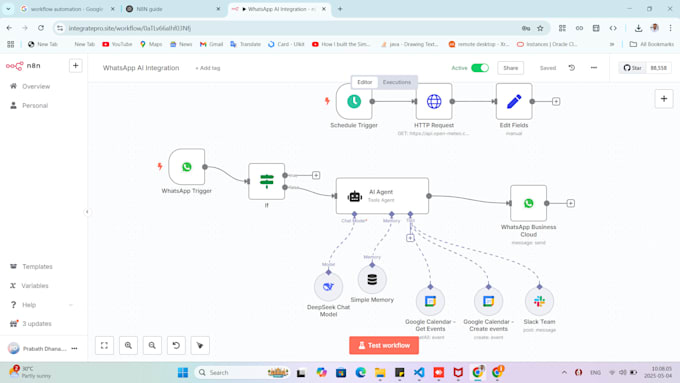Open Personal in sidebar

point(35,105)
